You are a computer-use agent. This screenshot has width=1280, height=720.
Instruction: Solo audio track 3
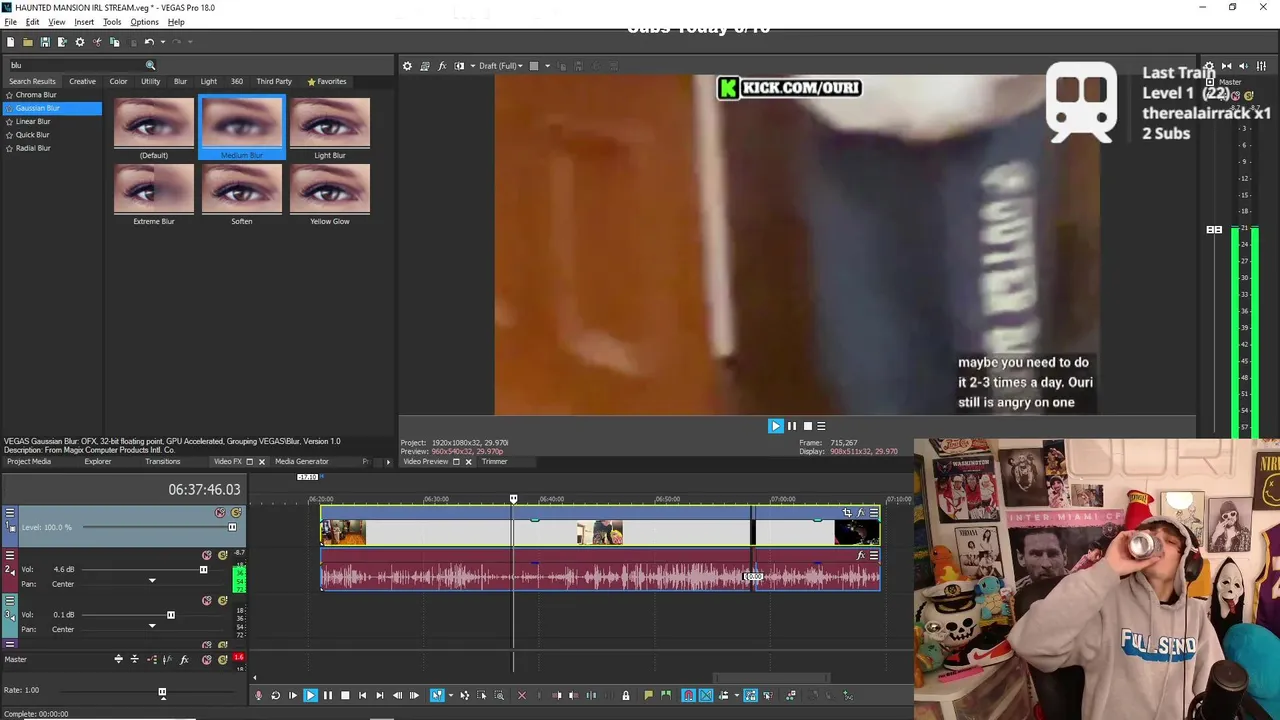[223, 600]
